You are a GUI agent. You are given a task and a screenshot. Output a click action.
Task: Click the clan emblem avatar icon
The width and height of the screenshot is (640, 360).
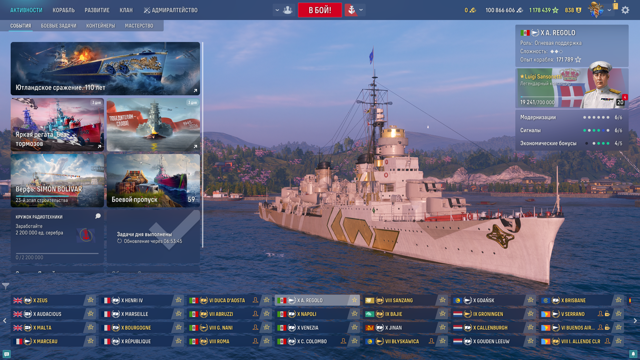click(x=596, y=10)
